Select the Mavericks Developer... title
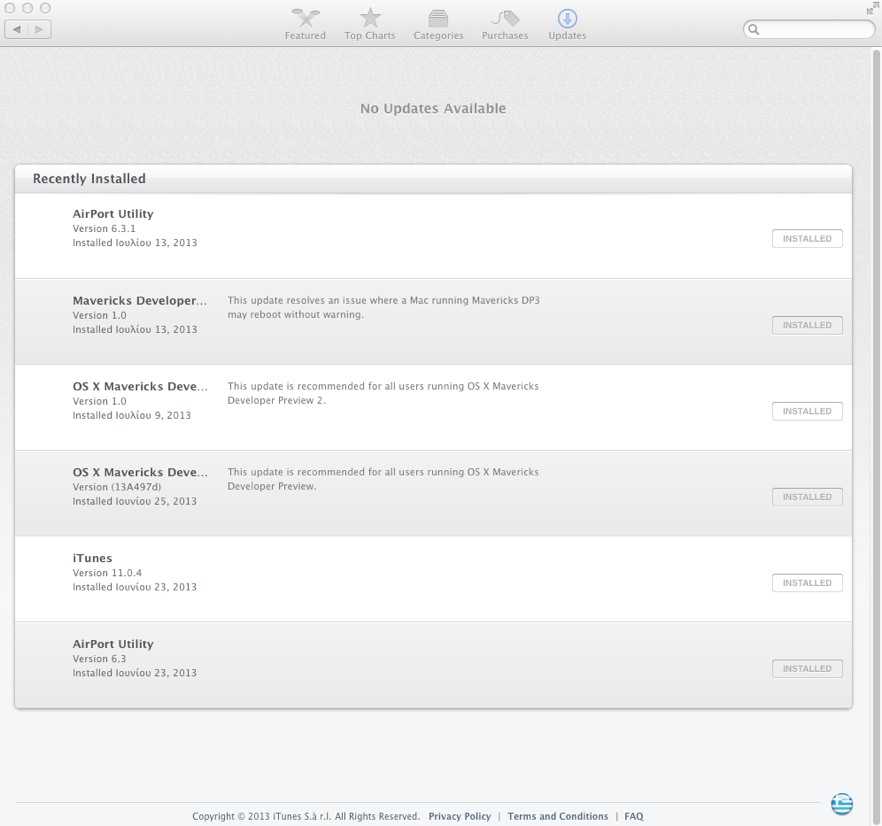This screenshot has width=882, height=826. [140, 300]
